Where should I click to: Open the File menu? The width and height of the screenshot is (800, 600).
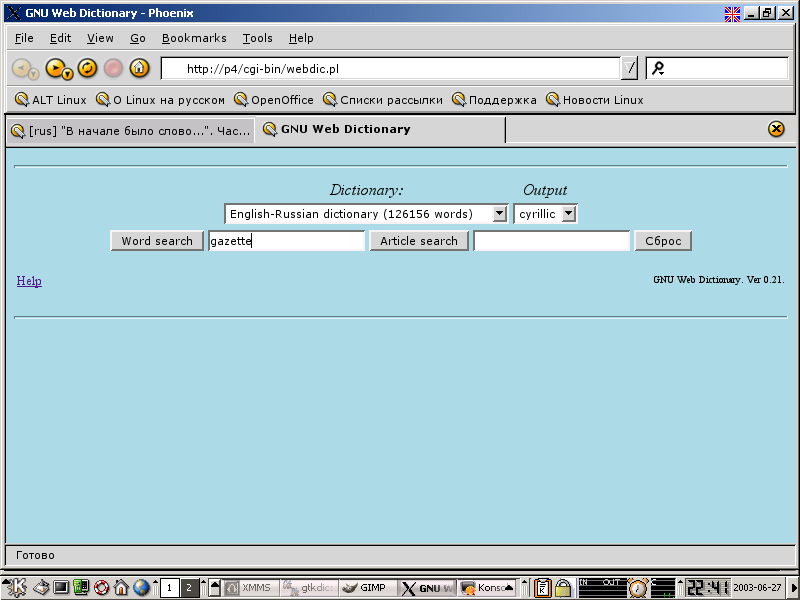pyautogui.click(x=24, y=38)
